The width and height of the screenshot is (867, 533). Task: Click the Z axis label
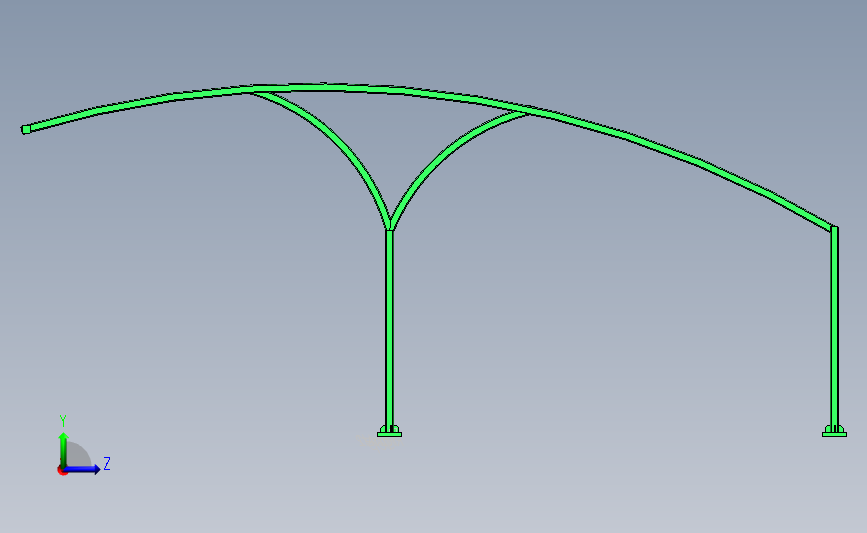click(x=107, y=463)
